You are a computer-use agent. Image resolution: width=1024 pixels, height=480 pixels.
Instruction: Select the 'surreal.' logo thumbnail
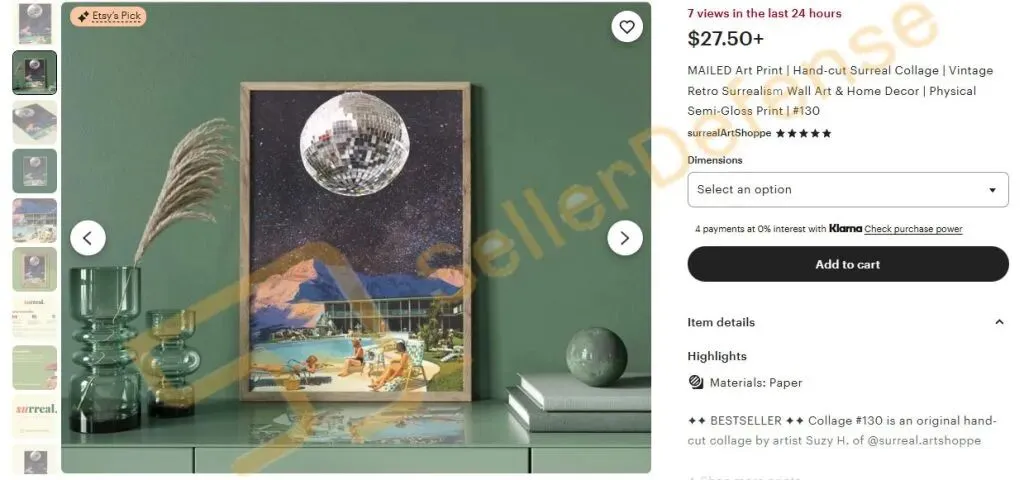coord(35,416)
